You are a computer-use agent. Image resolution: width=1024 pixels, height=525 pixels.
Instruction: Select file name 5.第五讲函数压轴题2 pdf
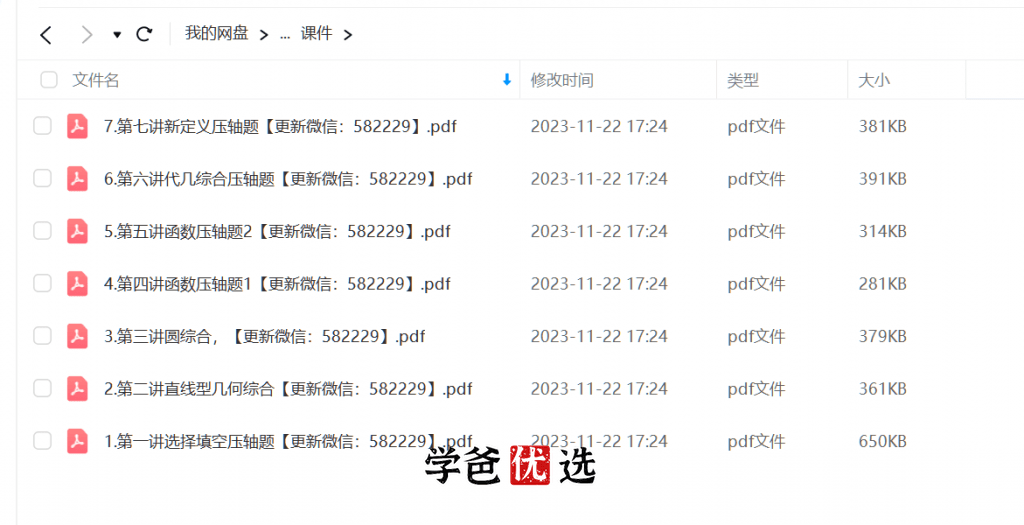[x=277, y=231]
